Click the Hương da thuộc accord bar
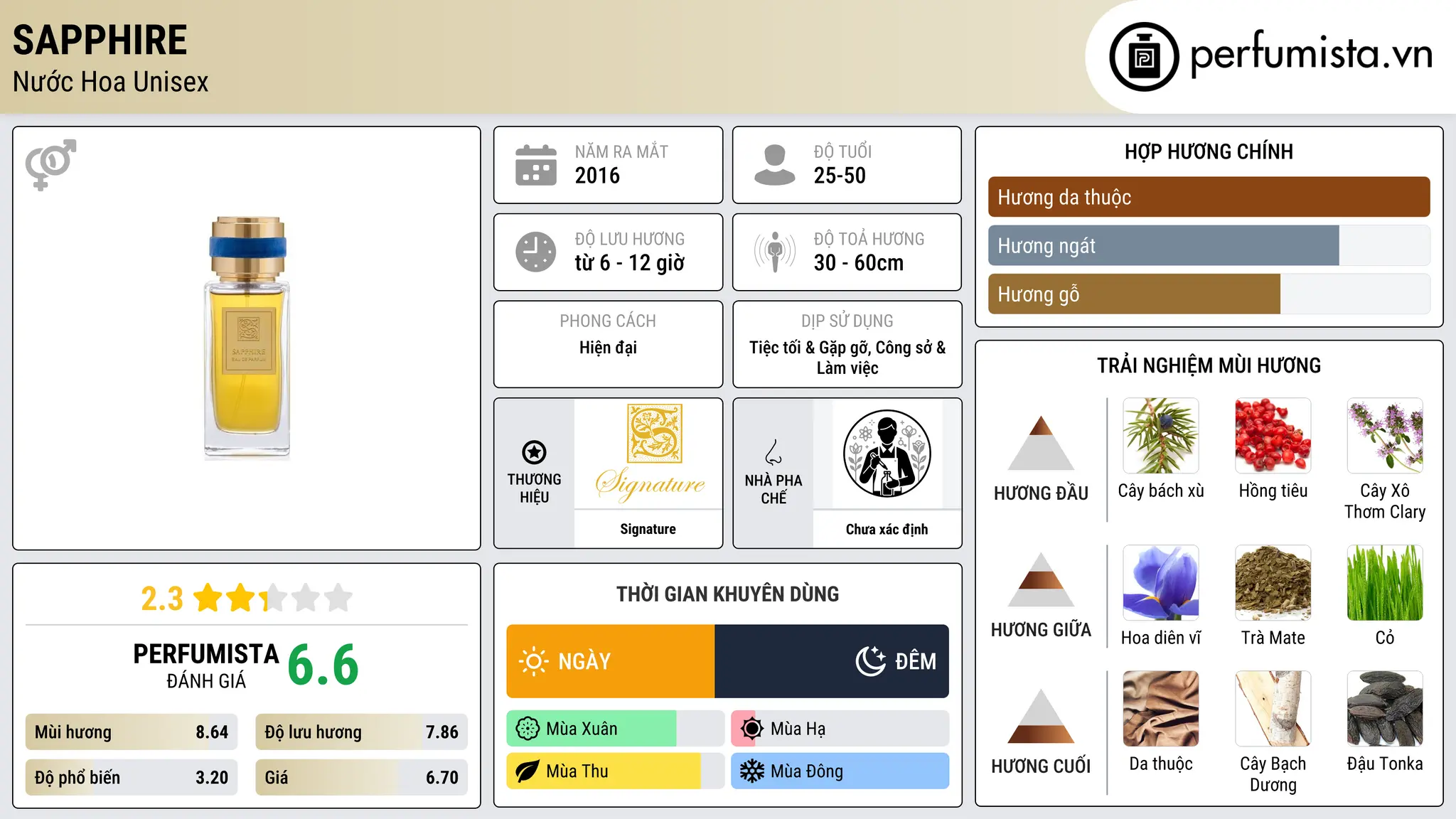 coord(1209,197)
